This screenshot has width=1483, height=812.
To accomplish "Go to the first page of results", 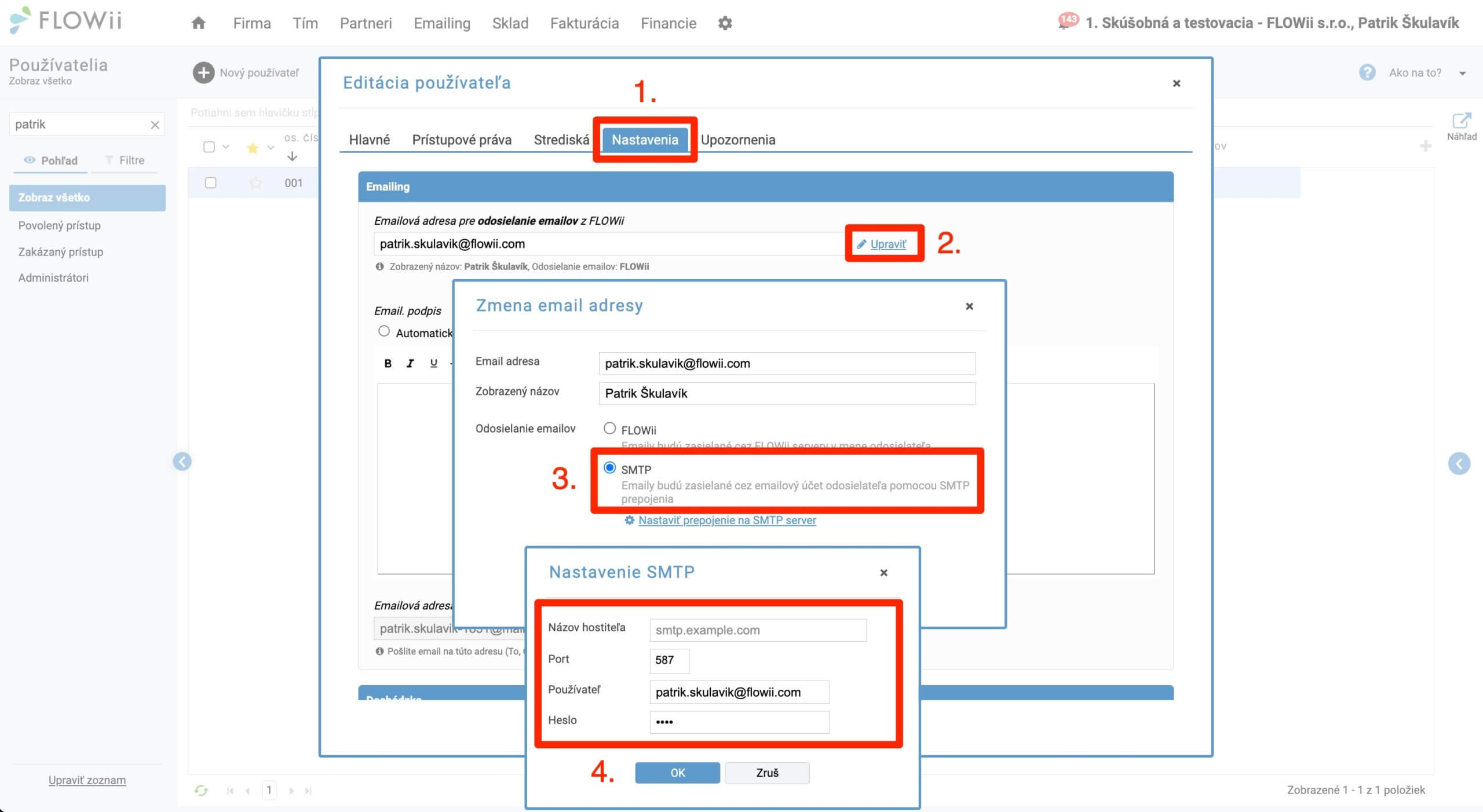I will pos(230,791).
